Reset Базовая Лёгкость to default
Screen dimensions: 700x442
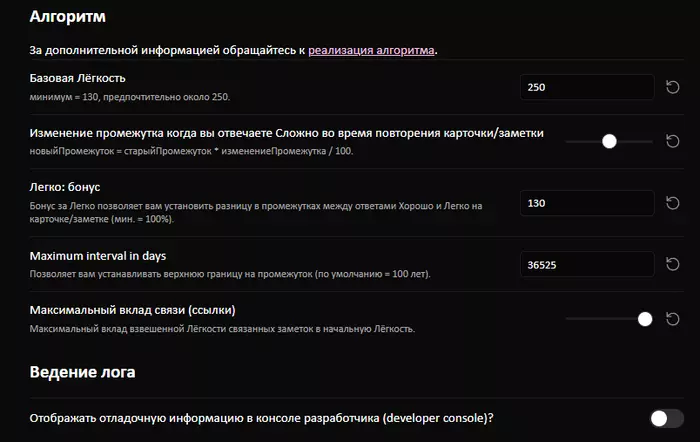tap(672, 87)
